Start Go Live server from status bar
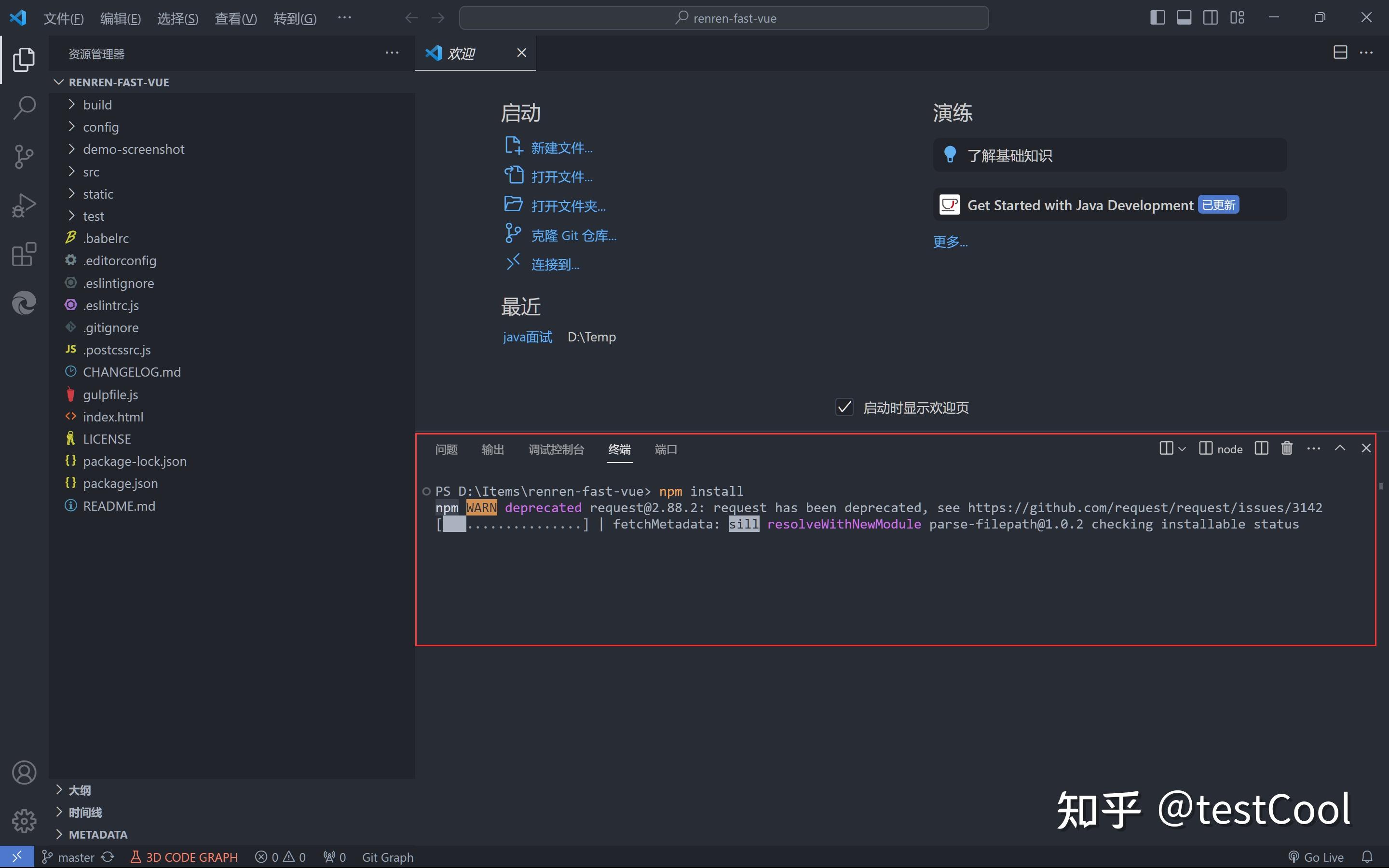This screenshot has width=1389, height=868. pyautogui.click(x=1317, y=856)
